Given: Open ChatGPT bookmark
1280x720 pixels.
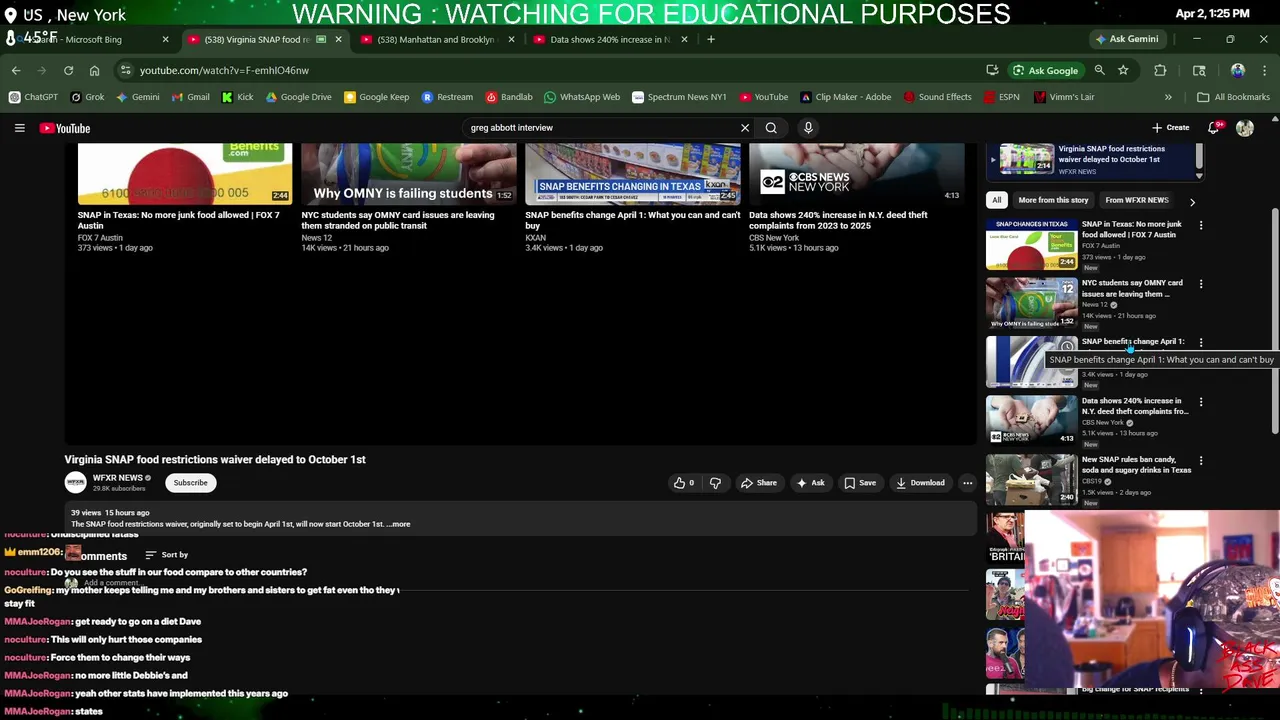Looking at the screenshot, I should click(x=34, y=97).
